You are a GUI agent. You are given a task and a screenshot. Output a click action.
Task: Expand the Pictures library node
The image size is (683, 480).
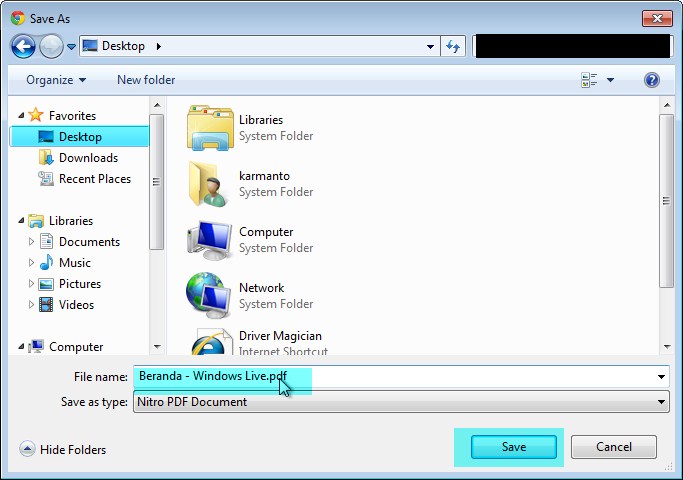point(31,283)
